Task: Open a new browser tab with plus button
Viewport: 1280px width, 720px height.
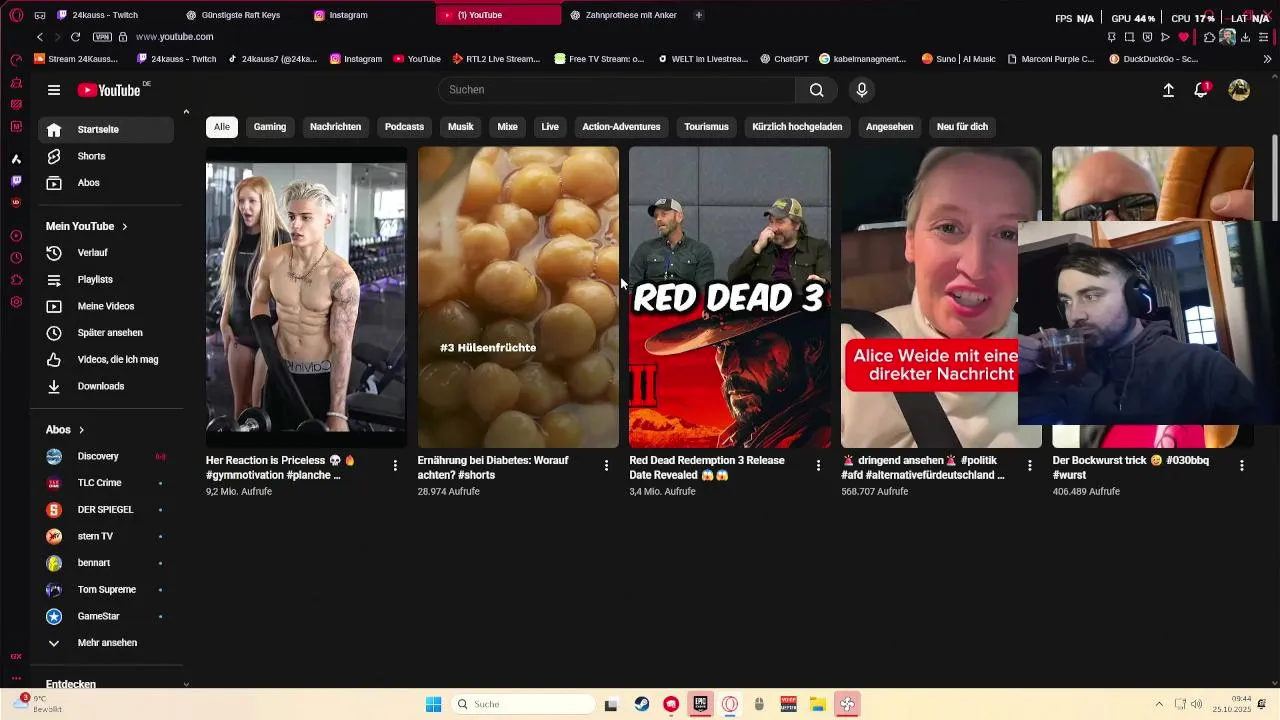Action: (698, 15)
